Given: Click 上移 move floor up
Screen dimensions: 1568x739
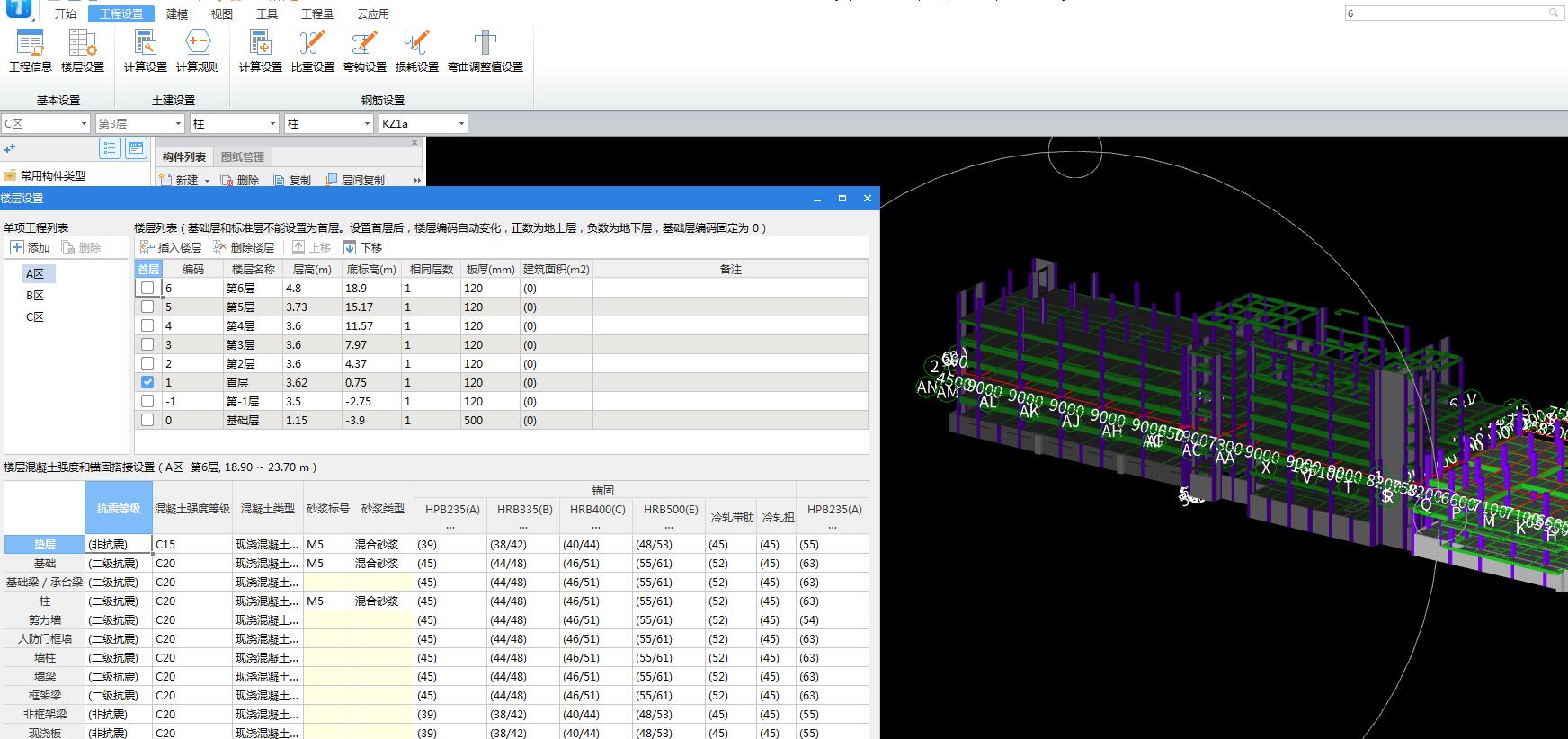Looking at the screenshot, I should [312, 247].
